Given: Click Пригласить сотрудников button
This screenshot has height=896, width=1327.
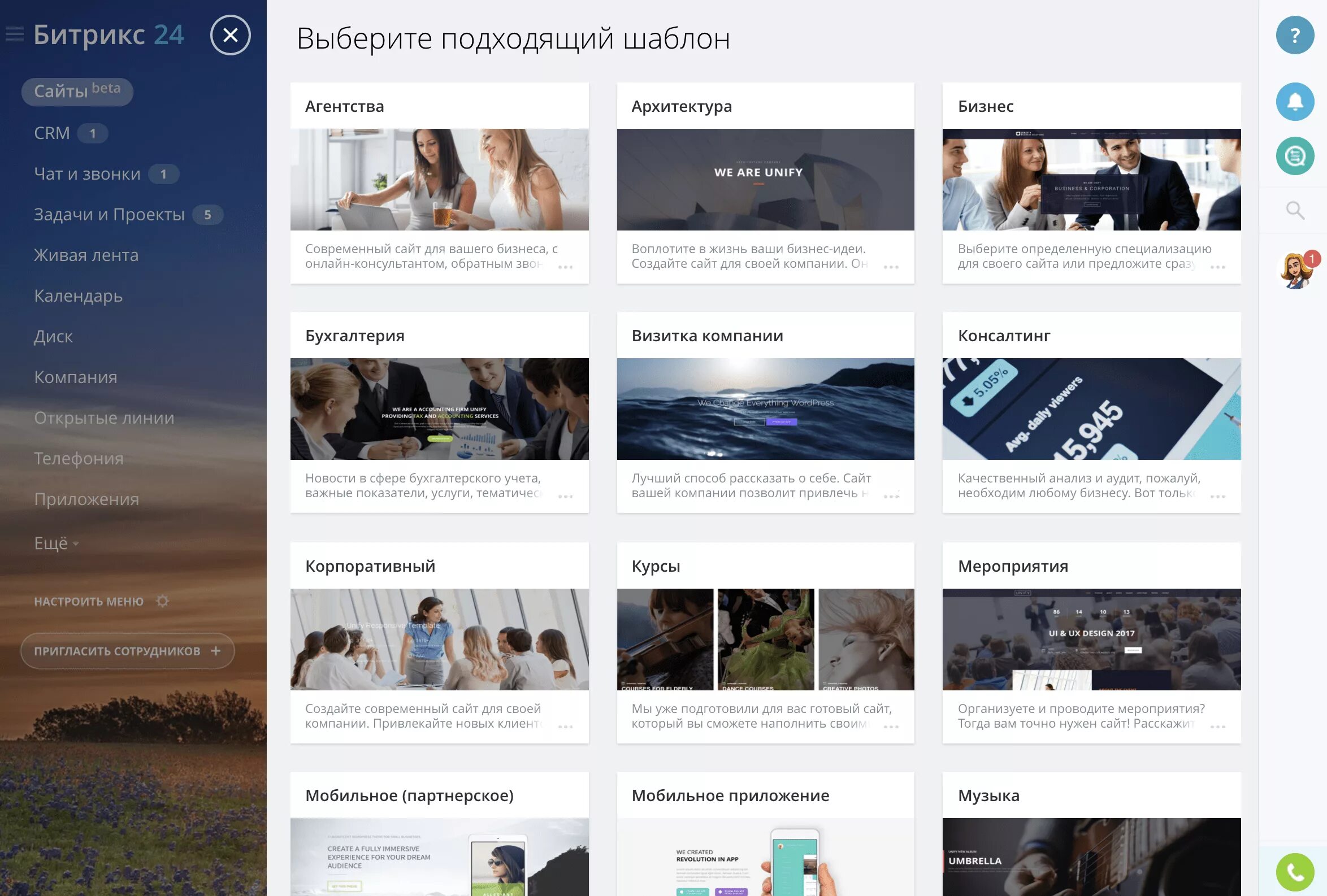Looking at the screenshot, I should (x=127, y=651).
